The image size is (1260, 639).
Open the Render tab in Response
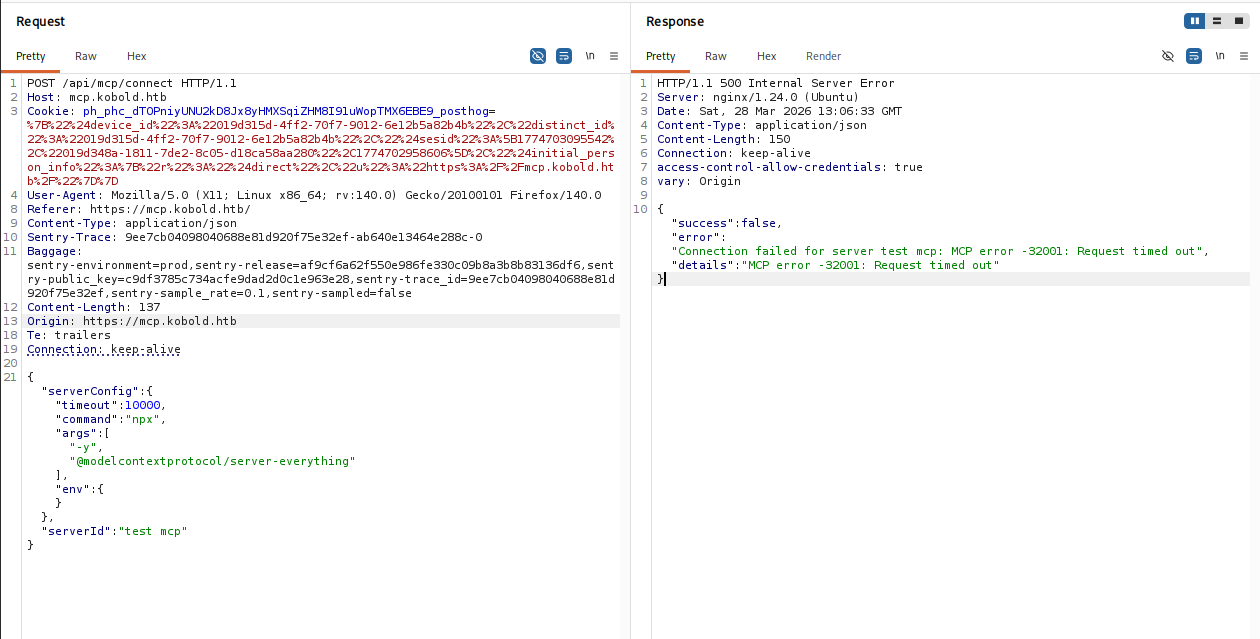point(824,56)
